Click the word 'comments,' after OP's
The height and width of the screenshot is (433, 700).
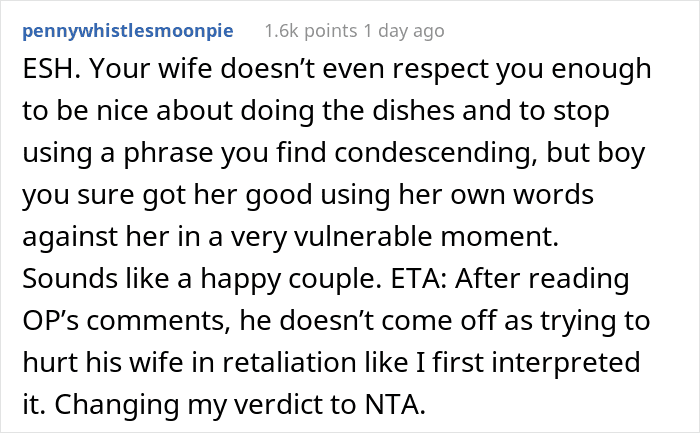coord(158,321)
